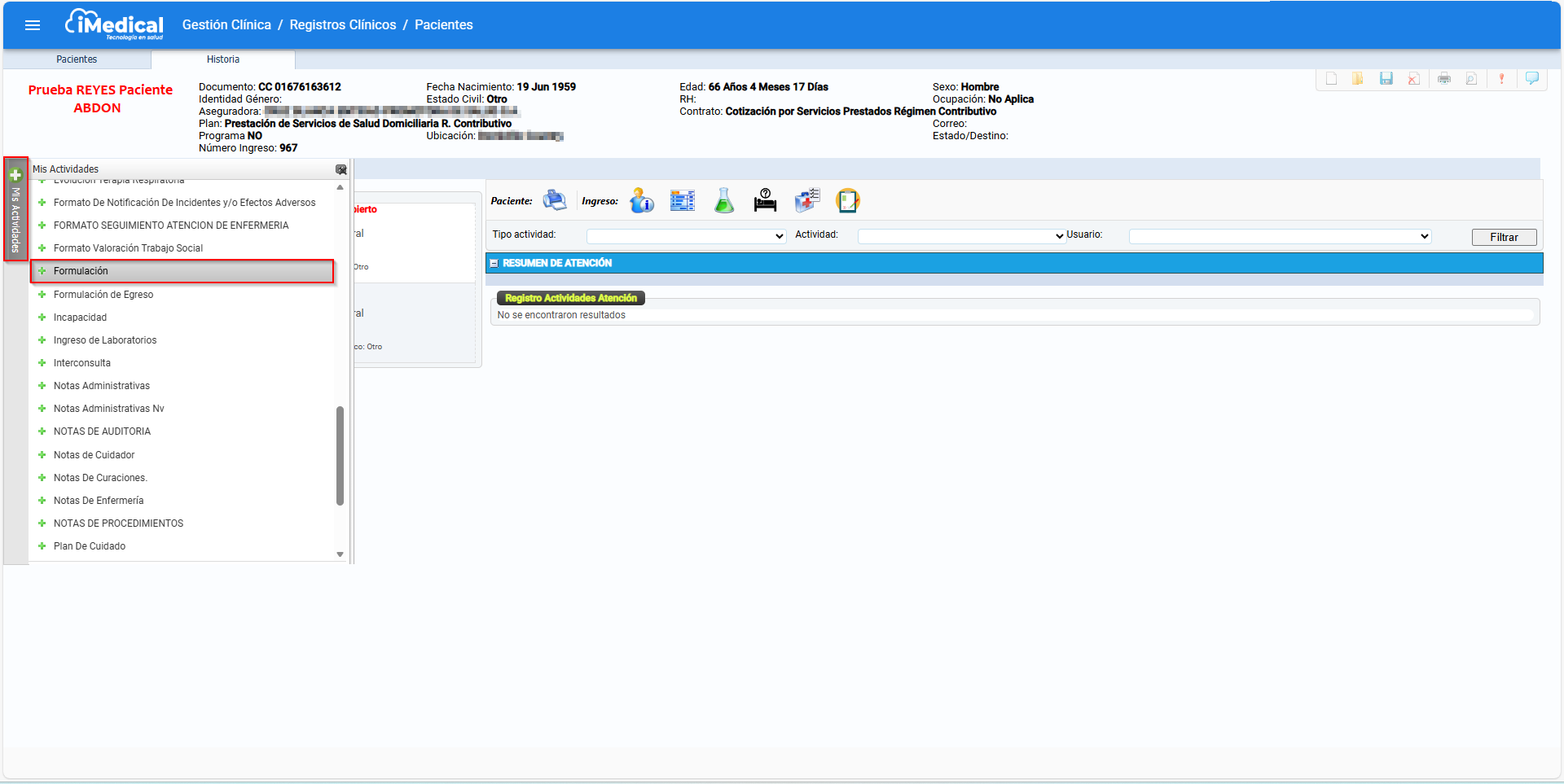The width and height of the screenshot is (1564, 784).
Task: Click the gray printer icon in top toolbar
Action: click(1443, 79)
